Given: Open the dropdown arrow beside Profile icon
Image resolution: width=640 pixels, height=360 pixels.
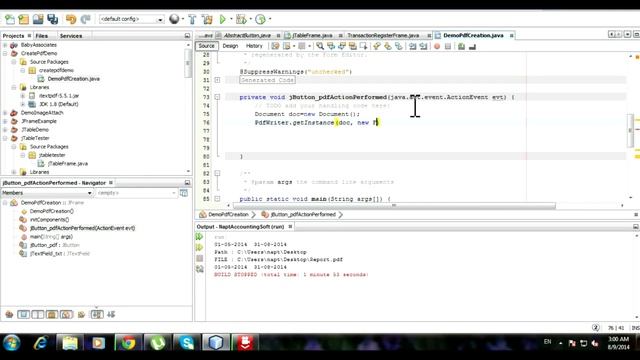Looking at the screenshot, I should (x=270, y=19).
